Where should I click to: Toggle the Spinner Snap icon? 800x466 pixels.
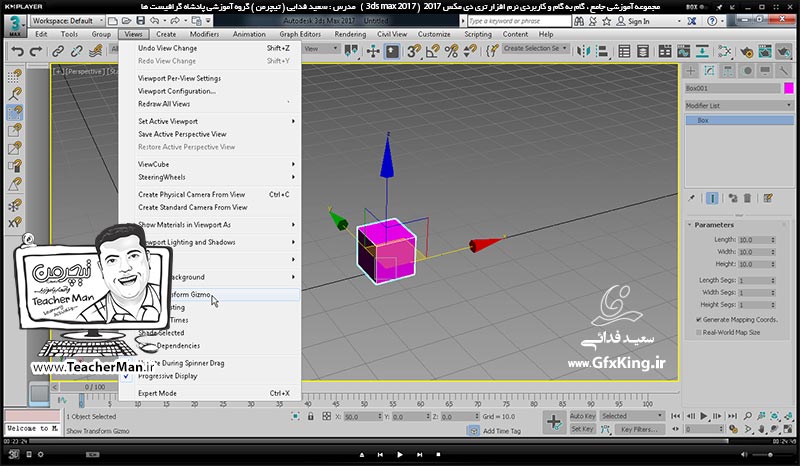(x=470, y=51)
